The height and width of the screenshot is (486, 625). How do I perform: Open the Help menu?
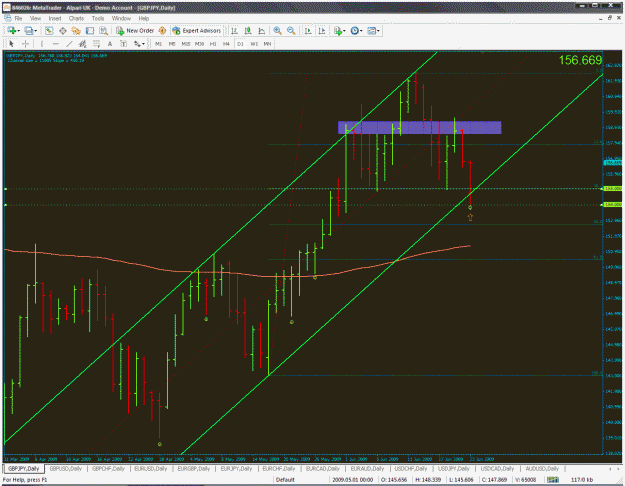point(144,18)
